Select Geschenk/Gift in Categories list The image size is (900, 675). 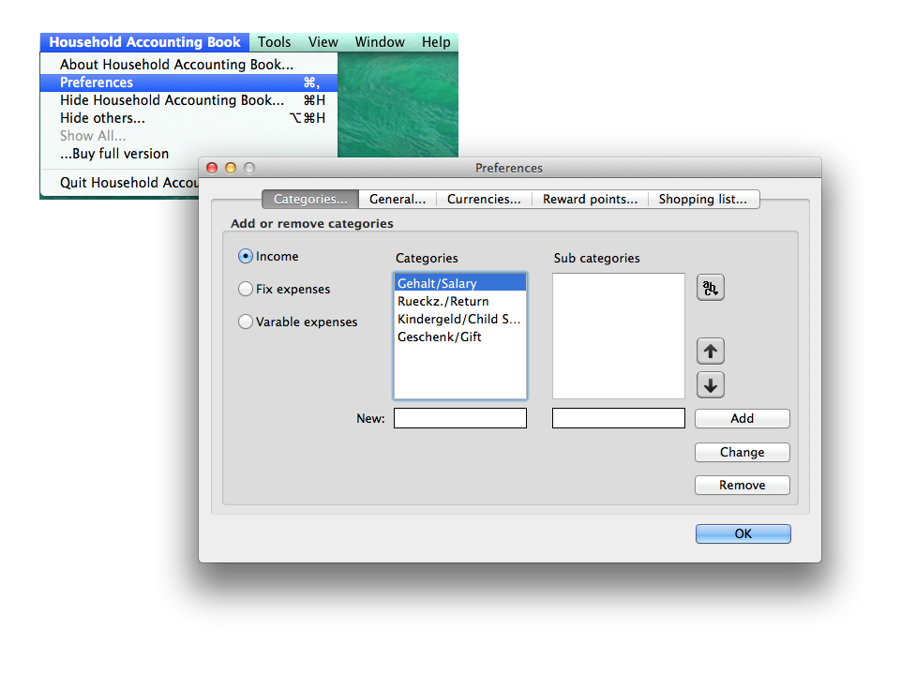(440, 337)
